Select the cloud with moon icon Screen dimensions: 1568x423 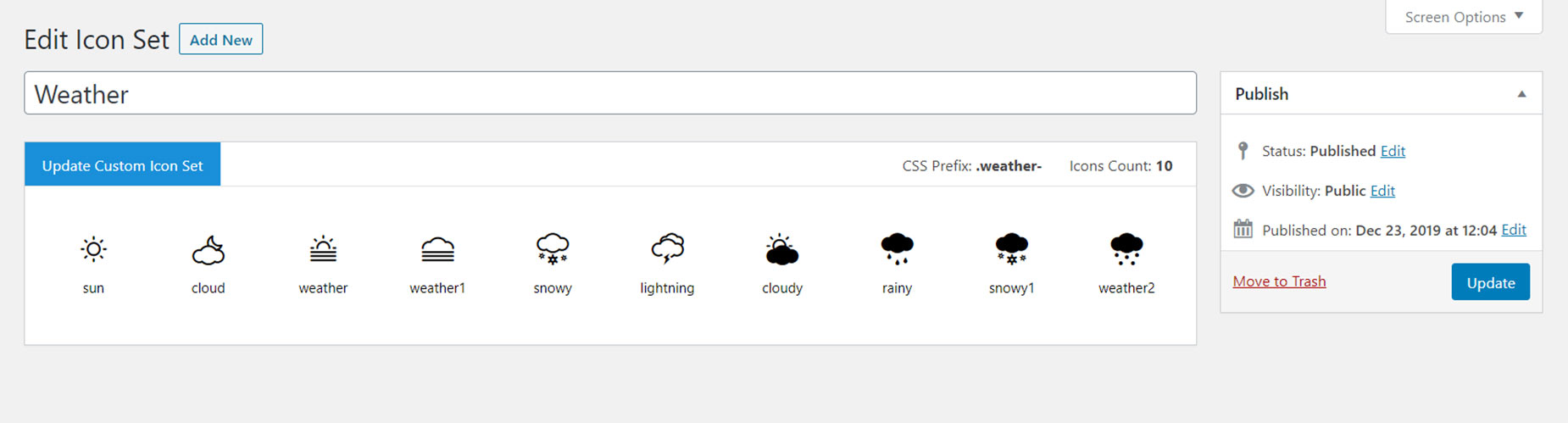pos(208,250)
